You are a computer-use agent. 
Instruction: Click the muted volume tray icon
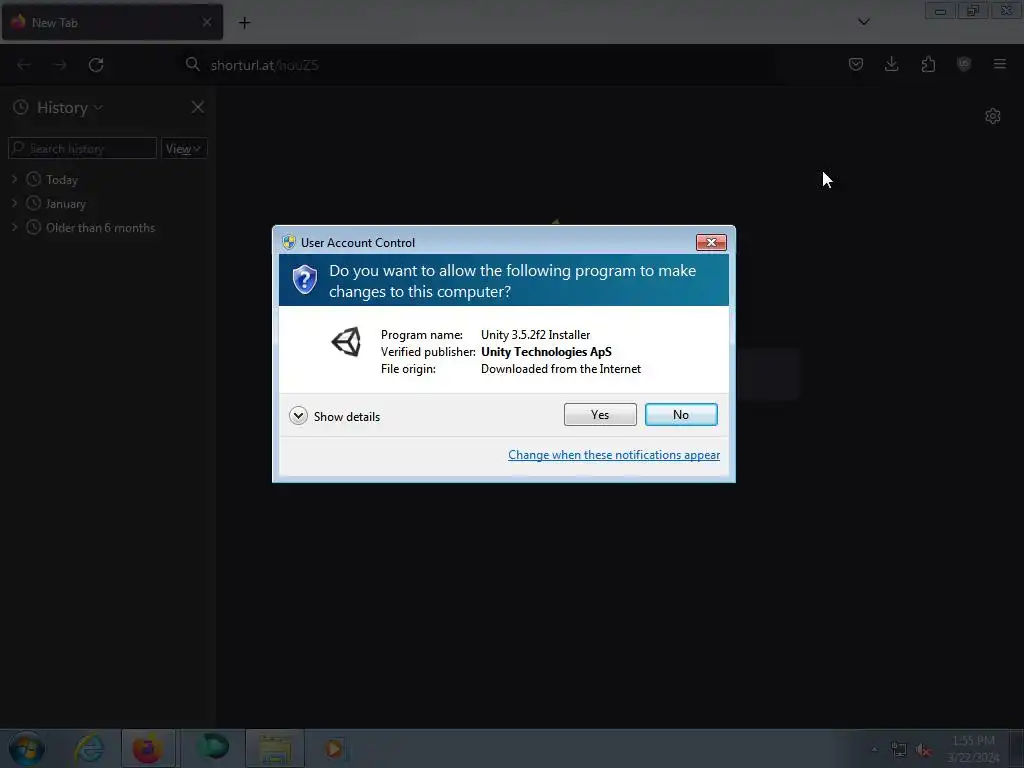(x=923, y=750)
